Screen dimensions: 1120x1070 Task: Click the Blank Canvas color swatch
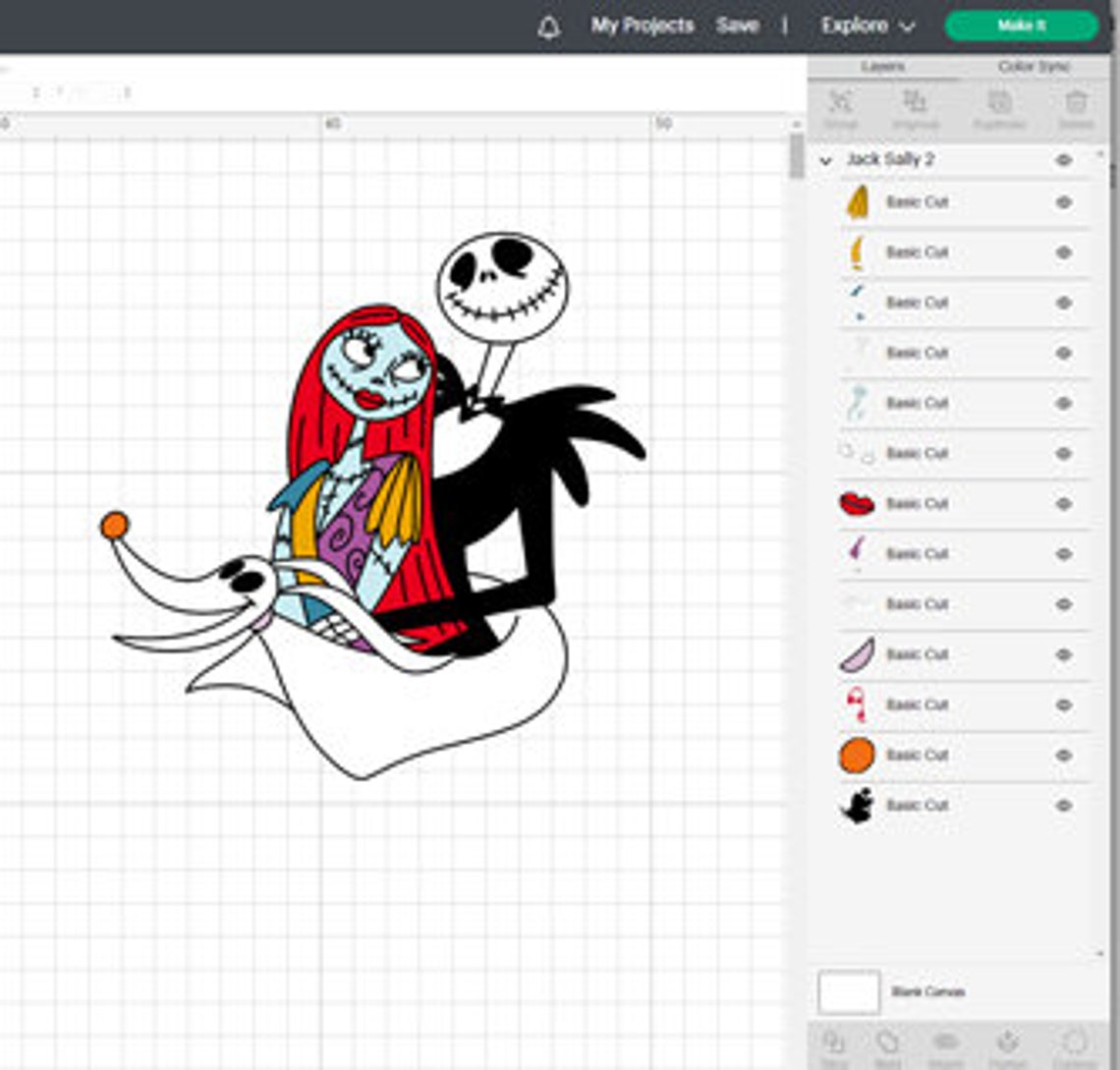pos(847,993)
